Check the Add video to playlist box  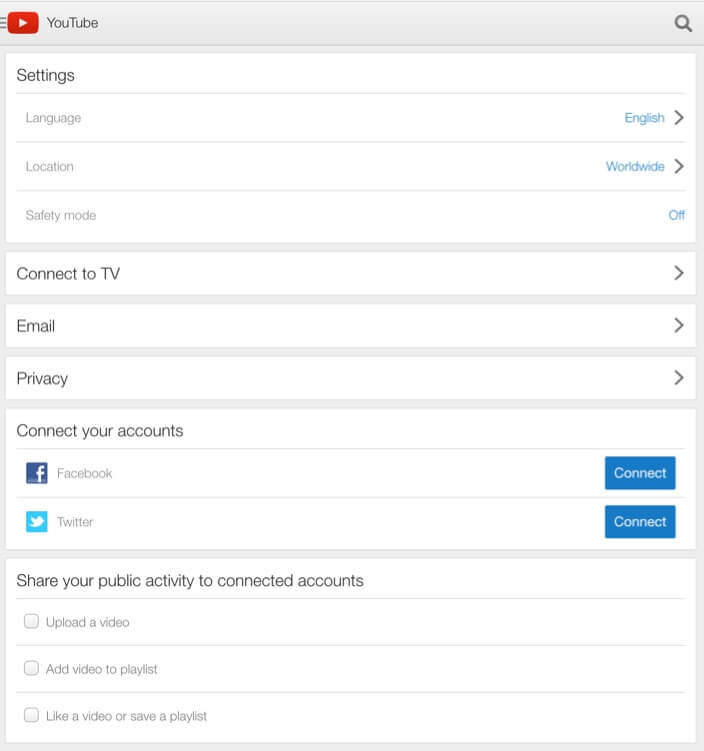point(32,669)
